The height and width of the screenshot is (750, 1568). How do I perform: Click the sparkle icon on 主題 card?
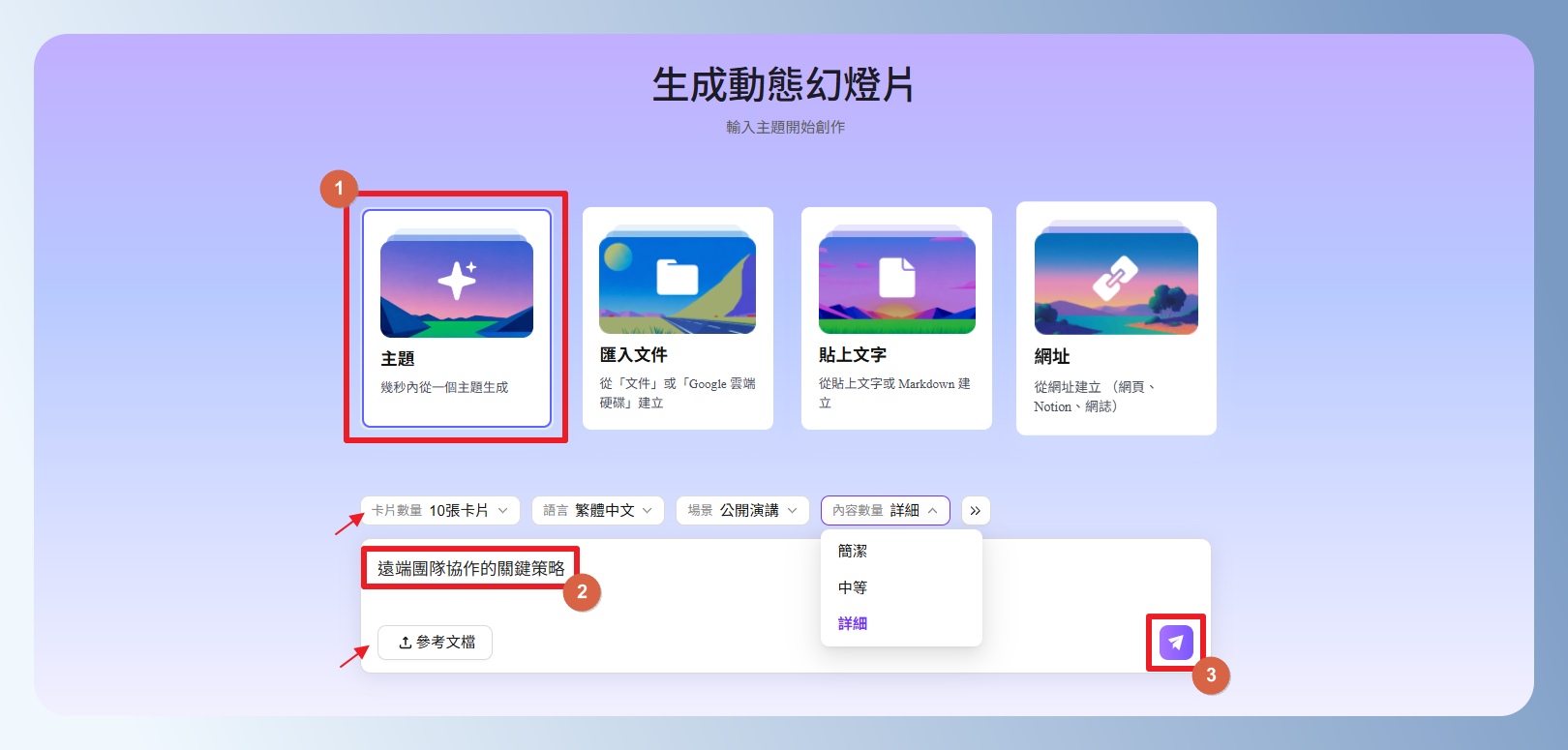[x=457, y=281]
